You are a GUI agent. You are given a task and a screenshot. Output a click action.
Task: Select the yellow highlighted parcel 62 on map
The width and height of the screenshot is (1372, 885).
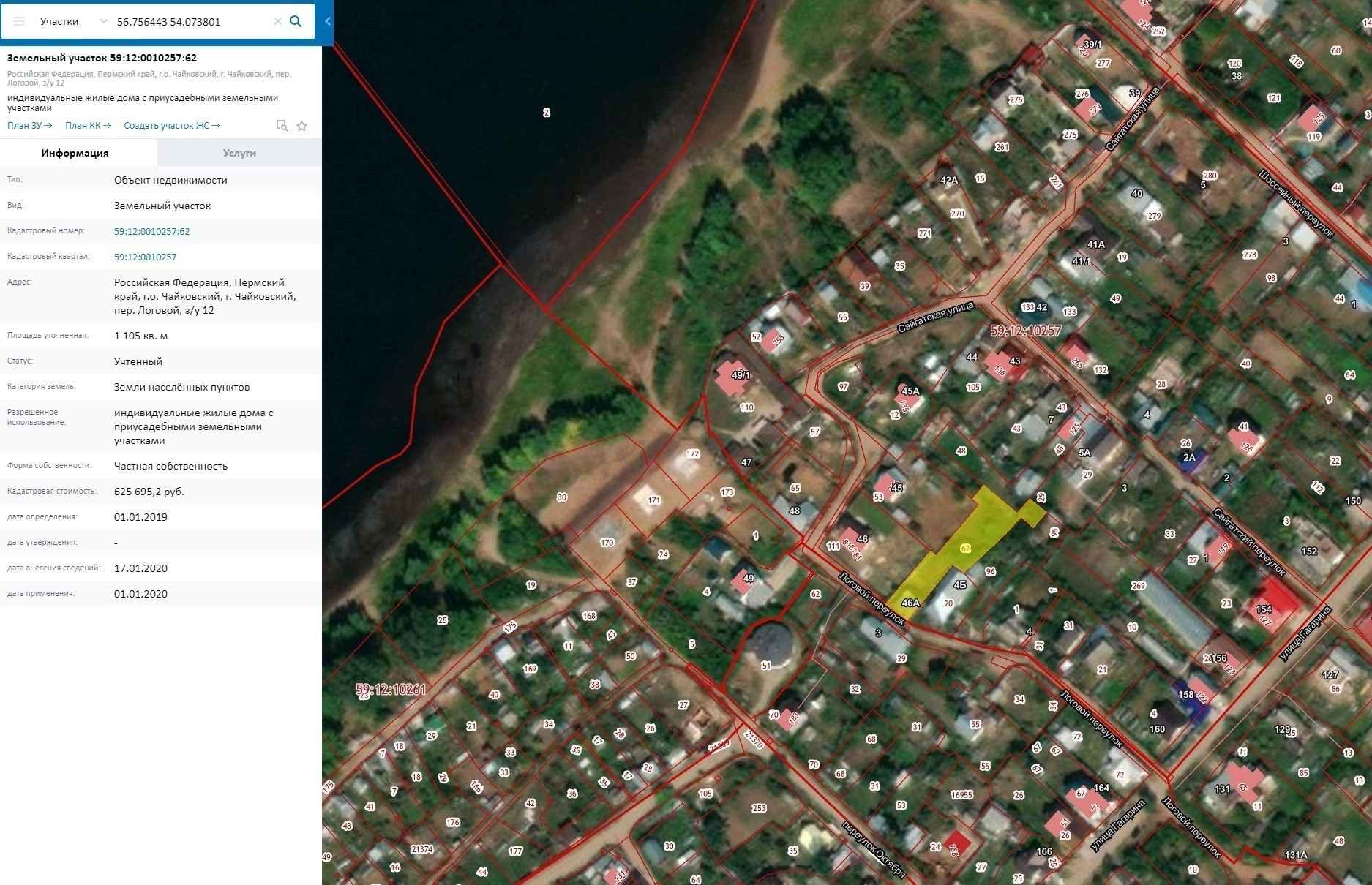click(x=964, y=549)
